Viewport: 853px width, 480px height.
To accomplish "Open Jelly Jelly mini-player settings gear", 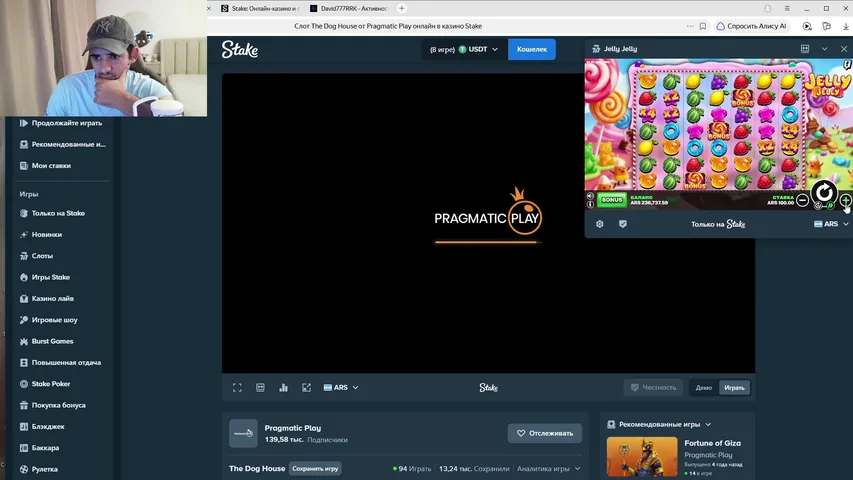I will (x=599, y=224).
